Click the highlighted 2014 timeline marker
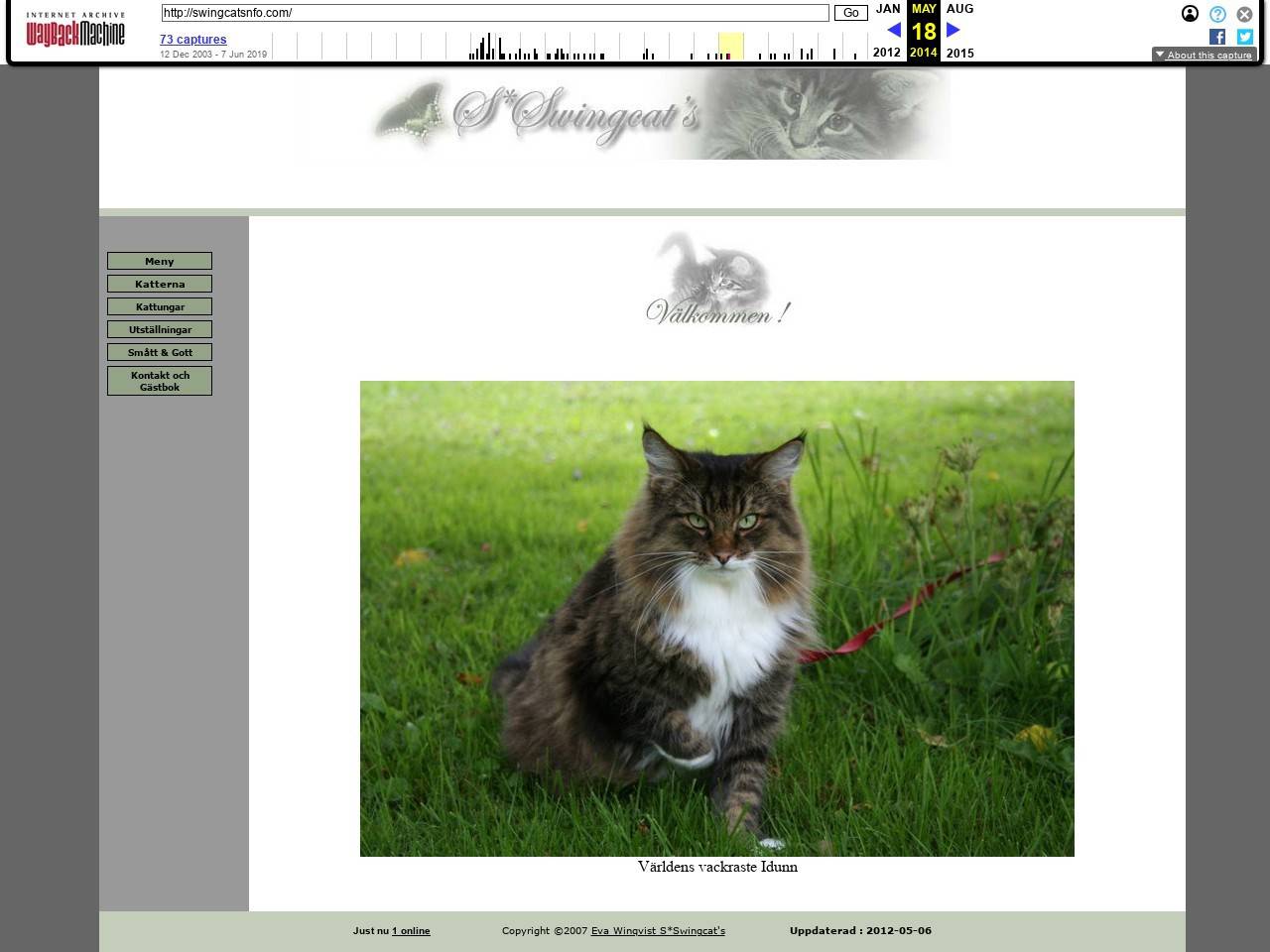Screen dimensions: 1270x952 click(730, 47)
